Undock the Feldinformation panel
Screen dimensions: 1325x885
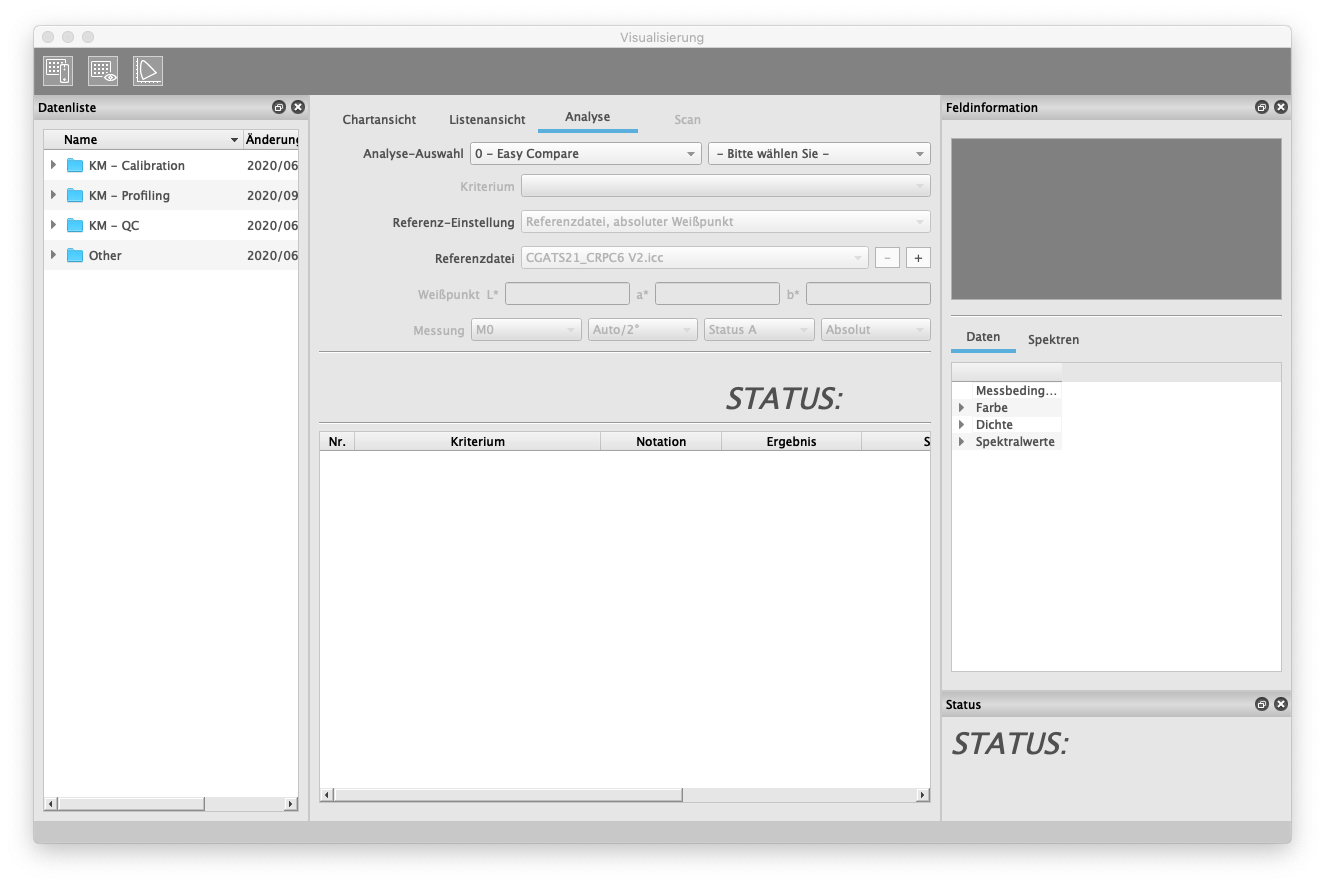1262,107
